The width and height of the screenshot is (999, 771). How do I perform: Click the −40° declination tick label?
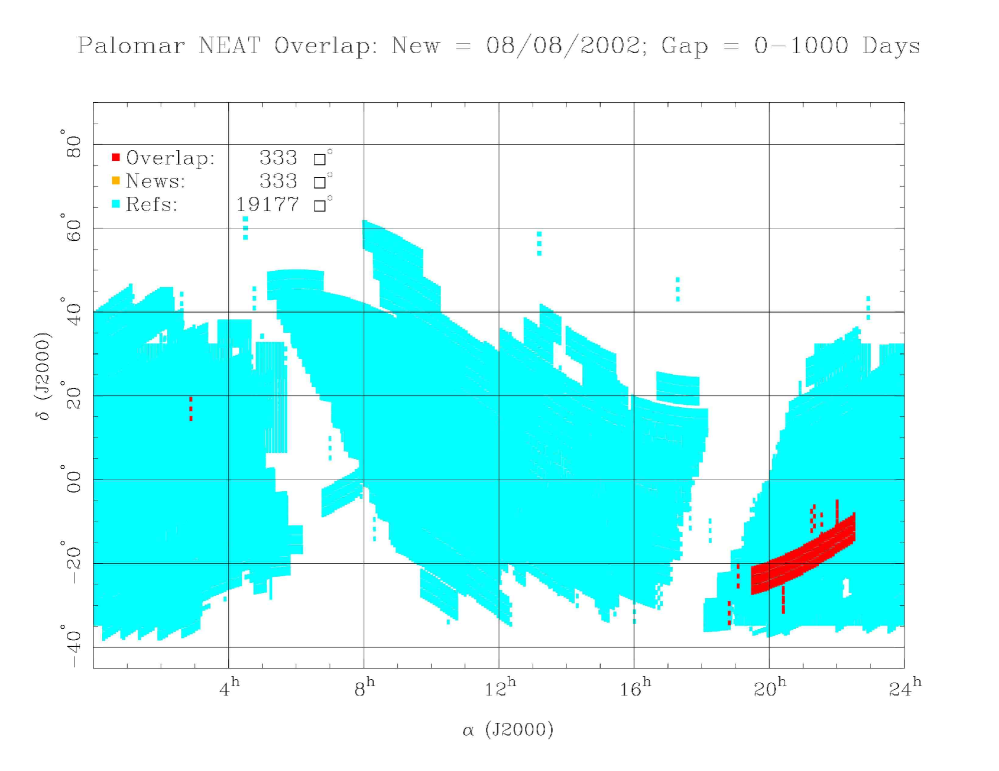click(x=71, y=646)
